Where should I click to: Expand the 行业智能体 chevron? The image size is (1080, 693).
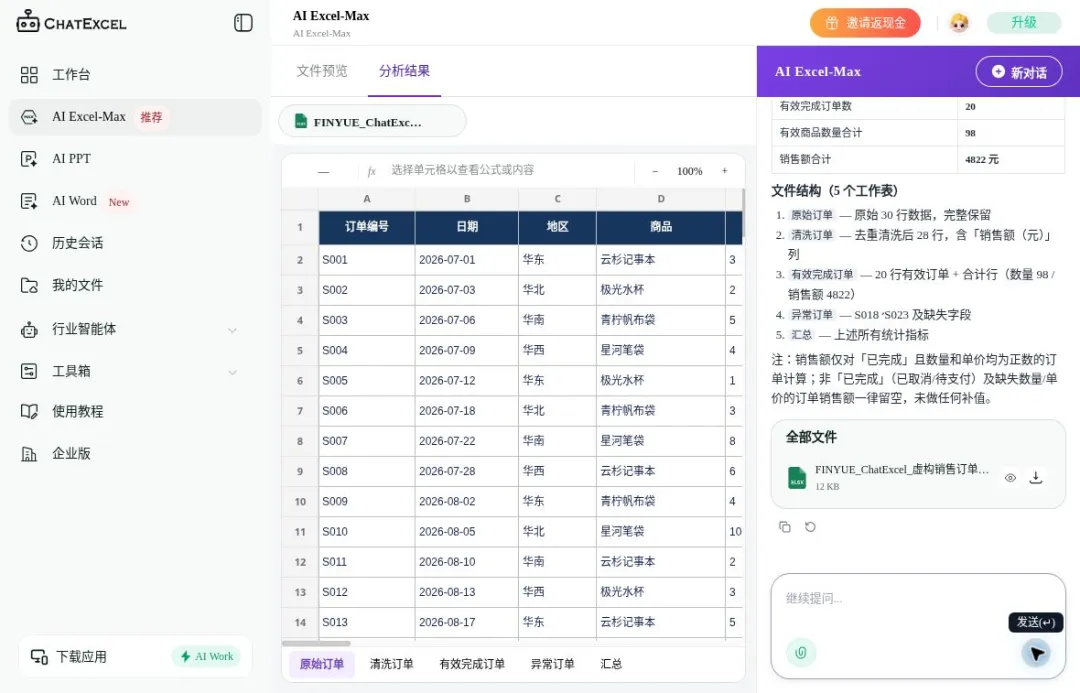(x=232, y=330)
